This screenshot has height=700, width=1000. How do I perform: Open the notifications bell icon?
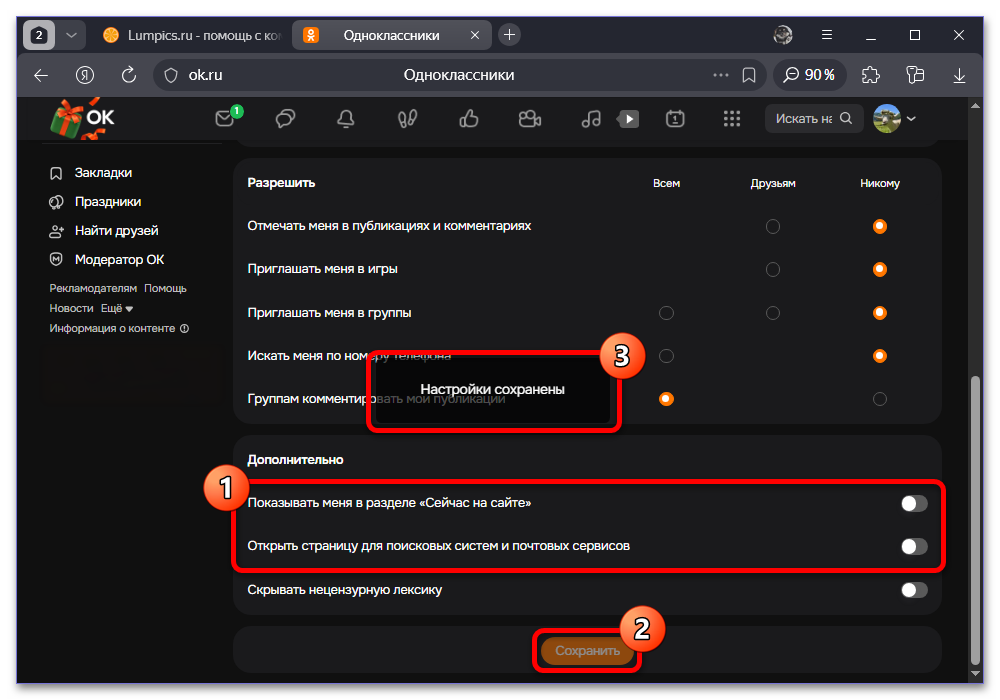pos(346,119)
